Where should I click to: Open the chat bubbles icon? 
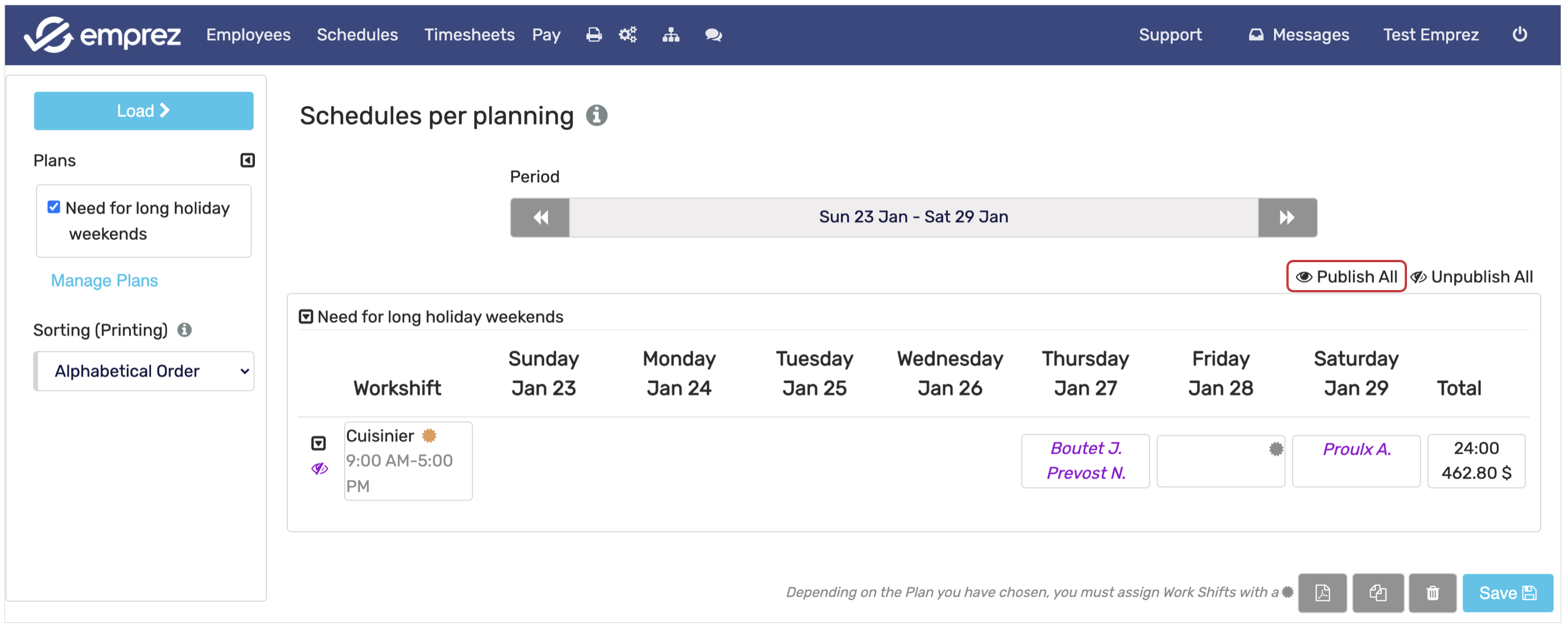(x=713, y=35)
